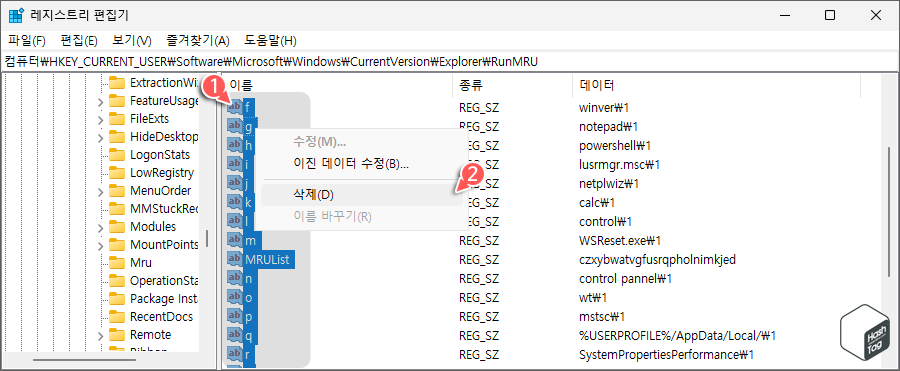Image resolution: width=900 pixels, height=371 pixels.
Task: Click the data cell 'powershell\1'
Action: (x=615, y=145)
